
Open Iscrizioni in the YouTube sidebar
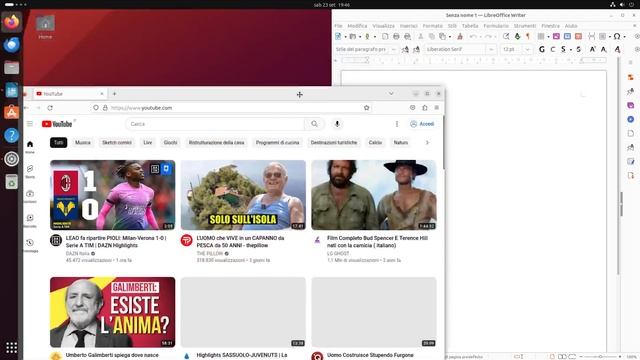[x=30, y=196]
